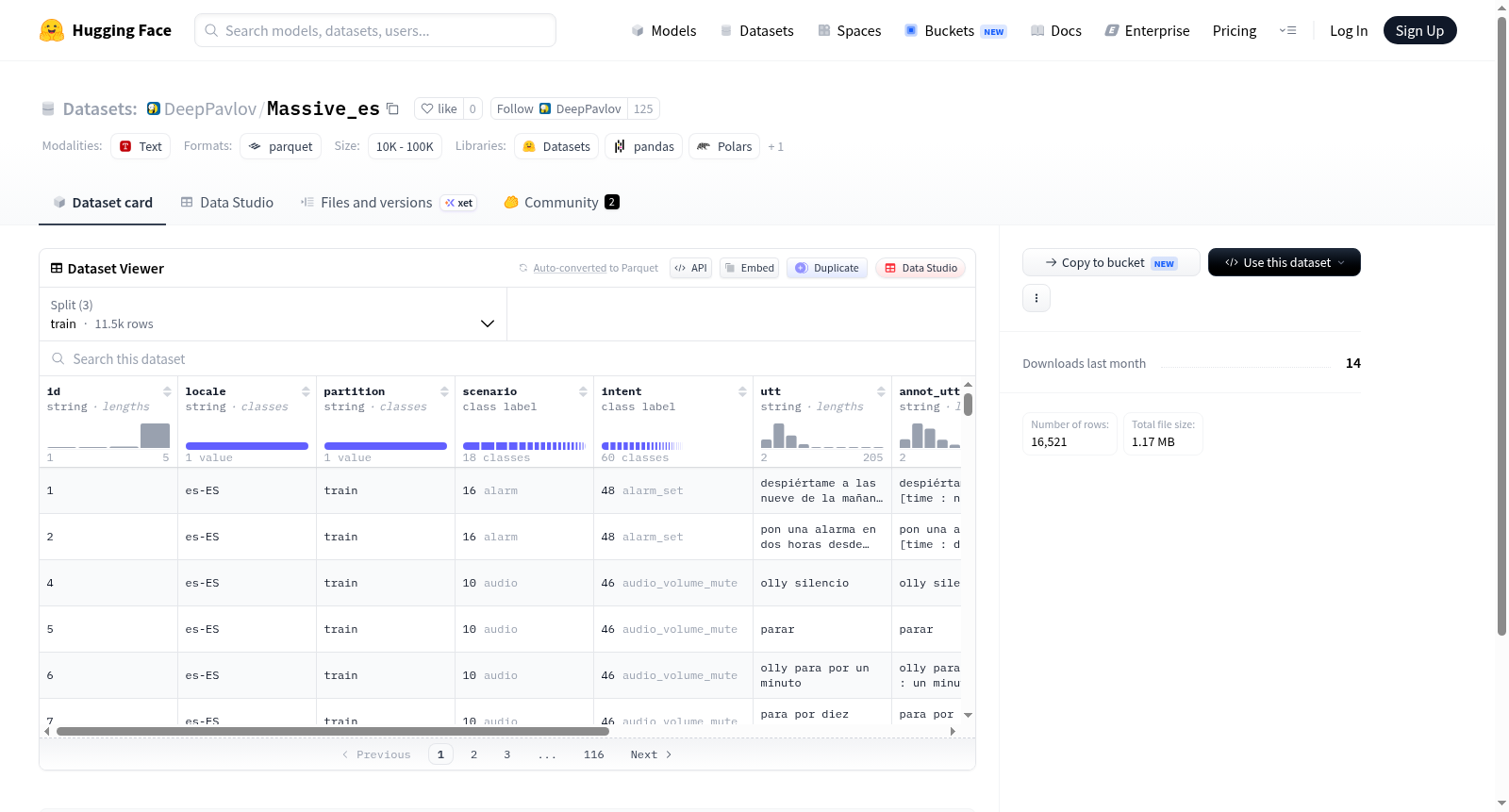This screenshot has width=1509, height=812.
Task: Open Use this dataset dropdown
Action: tap(1284, 262)
